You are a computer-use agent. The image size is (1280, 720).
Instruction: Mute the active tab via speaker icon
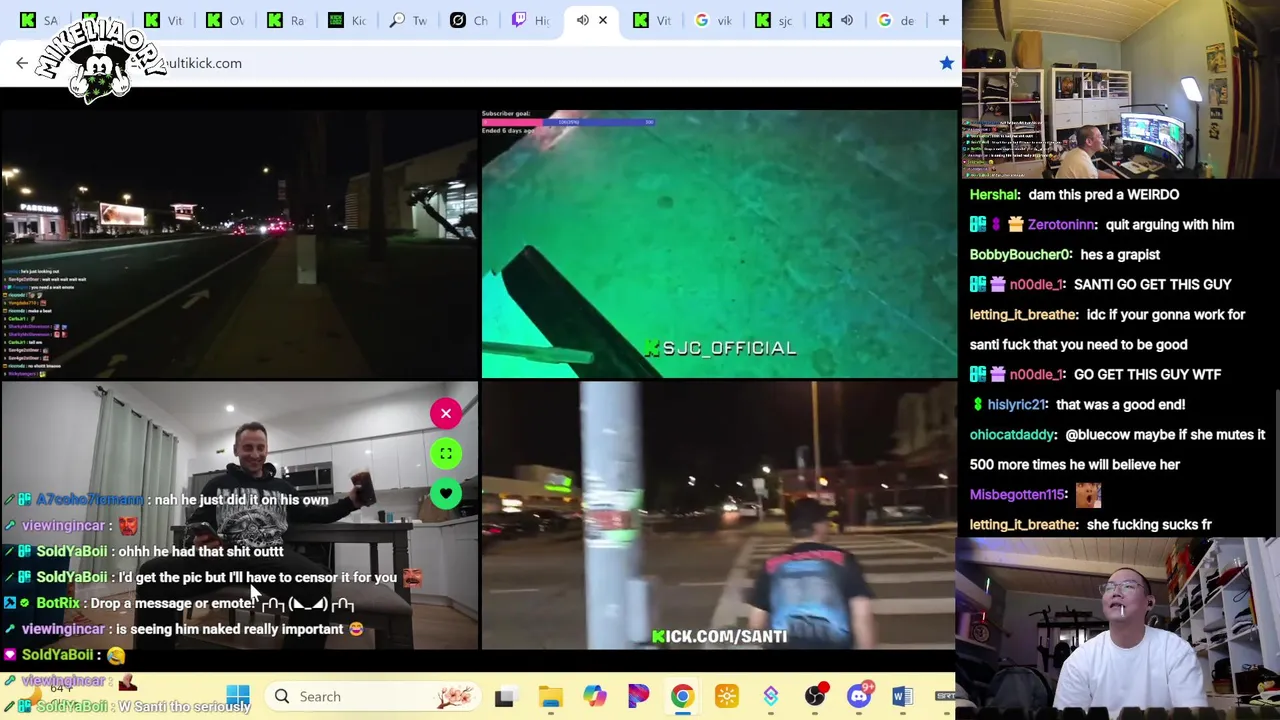(582, 20)
